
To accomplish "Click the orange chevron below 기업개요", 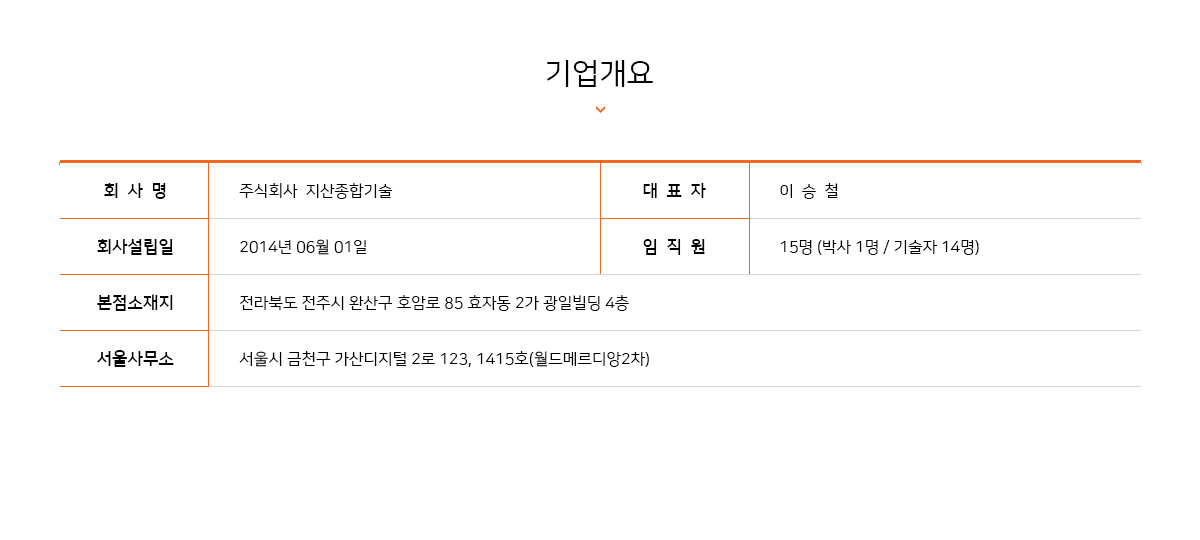I will (x=600, y=110).
